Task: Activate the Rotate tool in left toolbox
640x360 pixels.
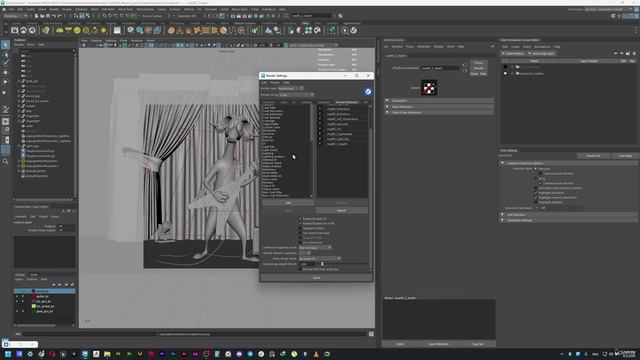Action: click(x=5, y=82)
